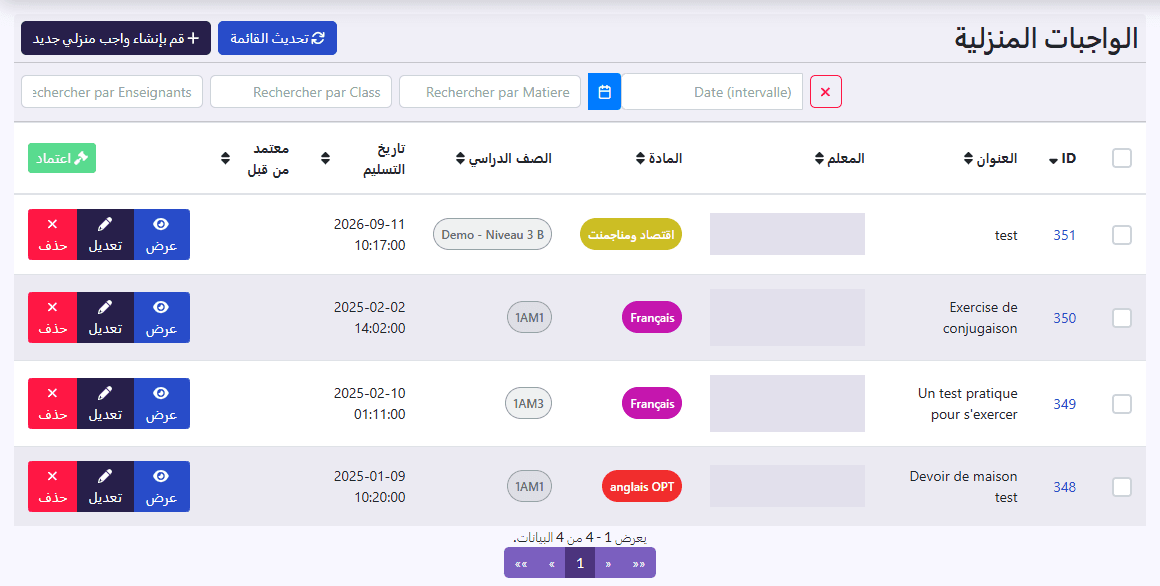Check the box for row 351

(x=1122, y=235)
